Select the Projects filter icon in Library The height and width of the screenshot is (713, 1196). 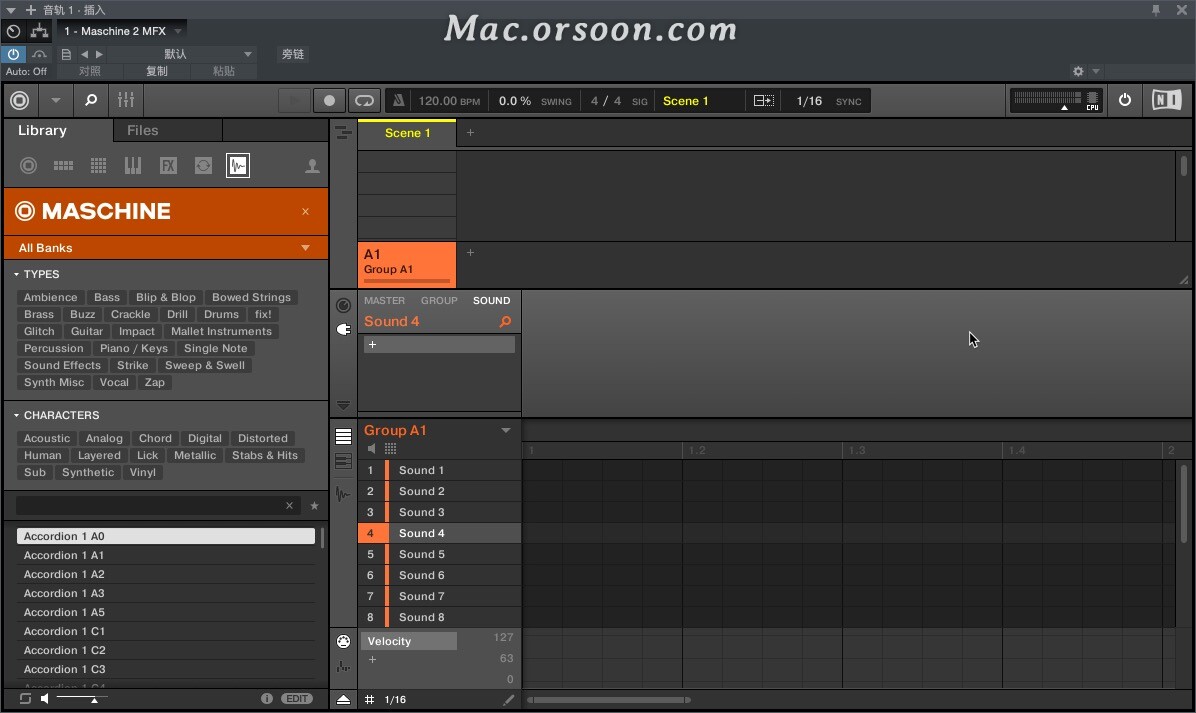click(x=28, y=165)
